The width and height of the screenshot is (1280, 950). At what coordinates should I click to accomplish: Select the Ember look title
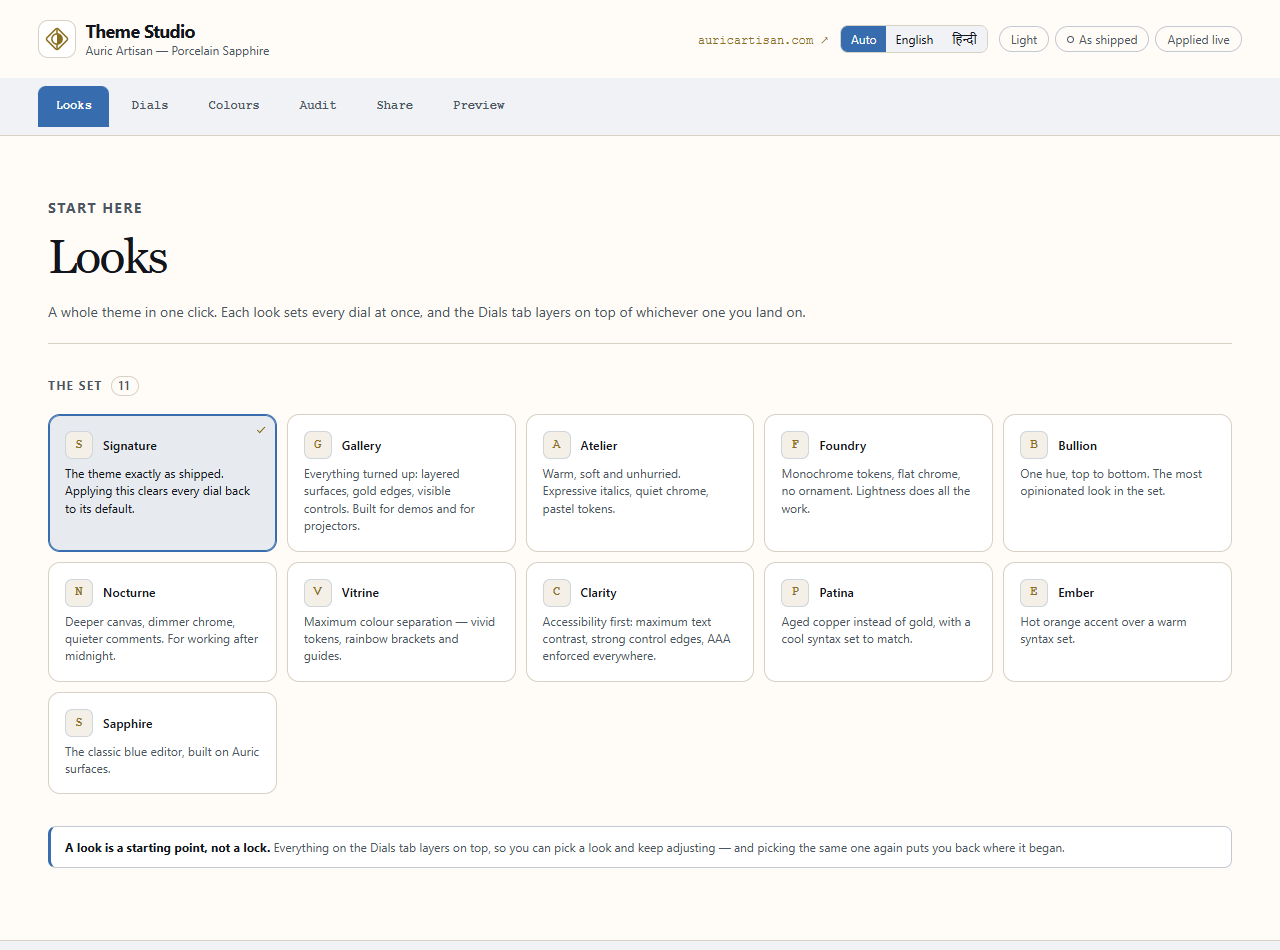[x=1076, y=593]
